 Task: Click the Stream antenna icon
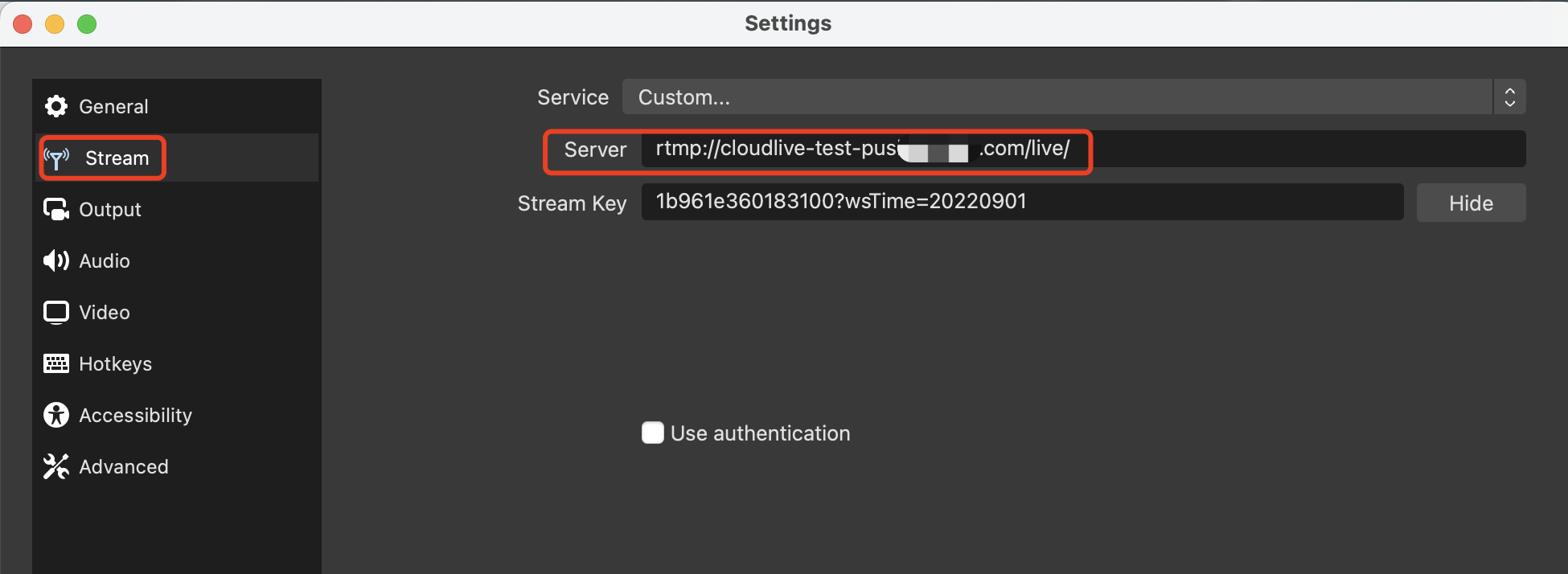[57, 158]
